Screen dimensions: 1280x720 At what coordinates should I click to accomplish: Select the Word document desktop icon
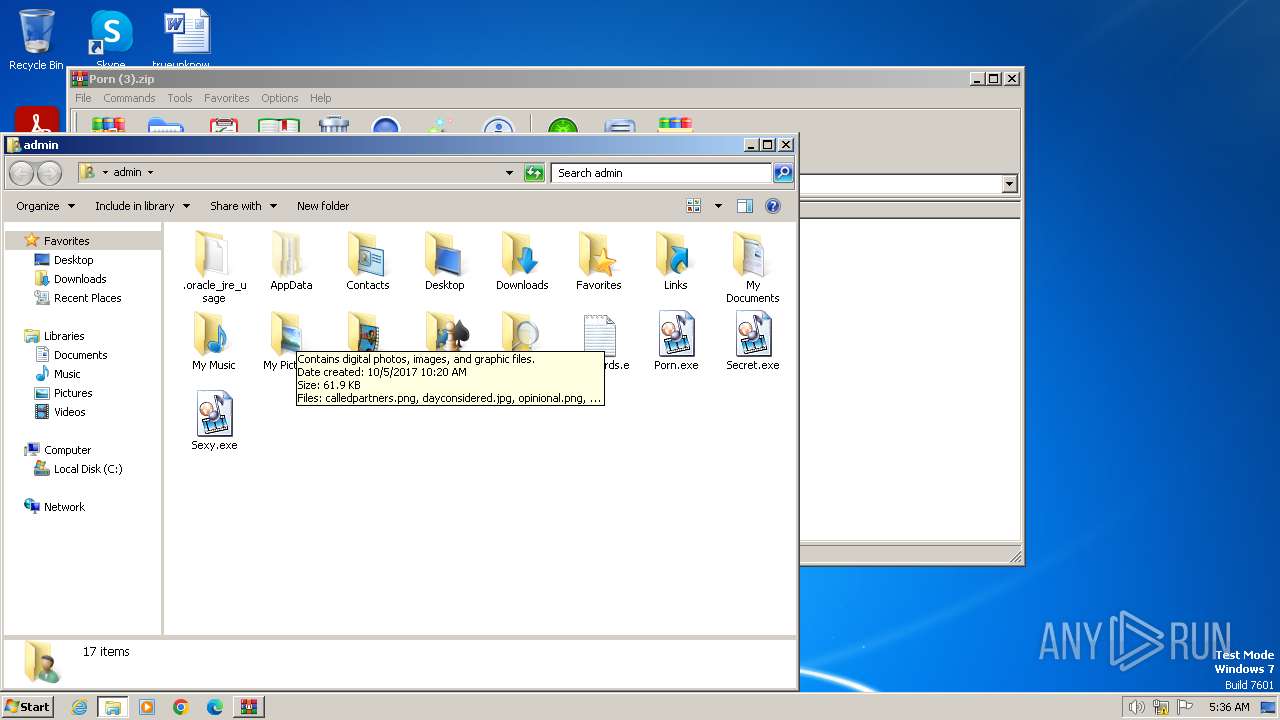click(187, 40)
